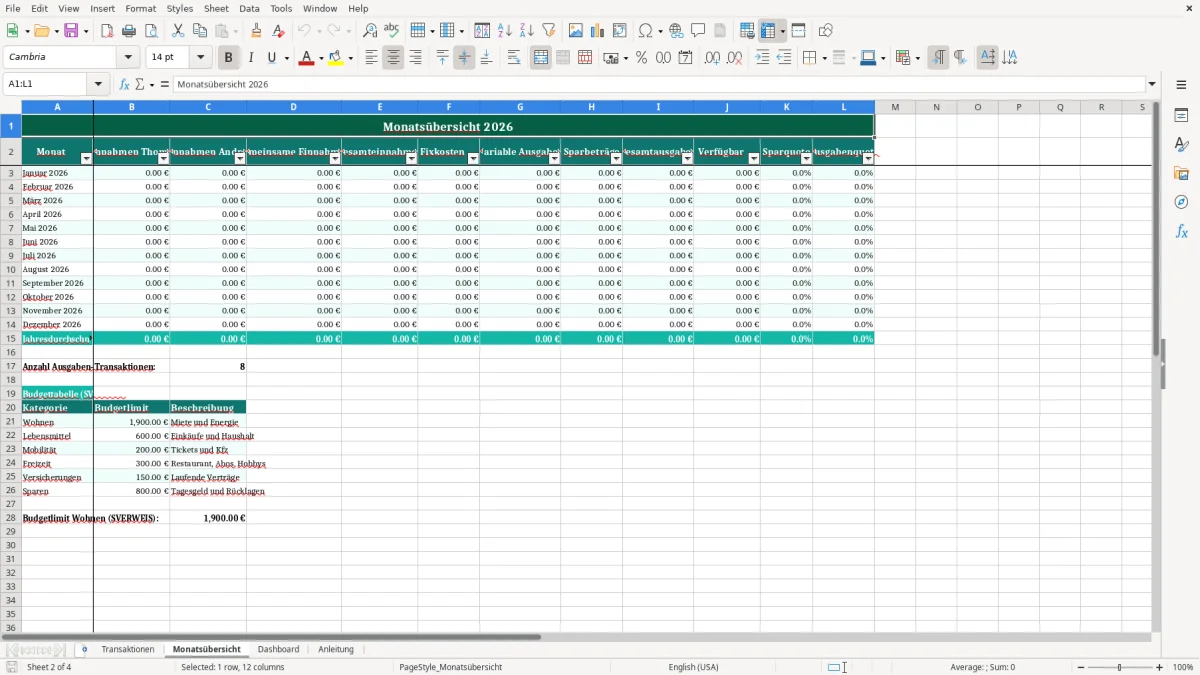1200x675 pixels.
Task: Open the sidebar Properties deck
Action: [1181, 116]
